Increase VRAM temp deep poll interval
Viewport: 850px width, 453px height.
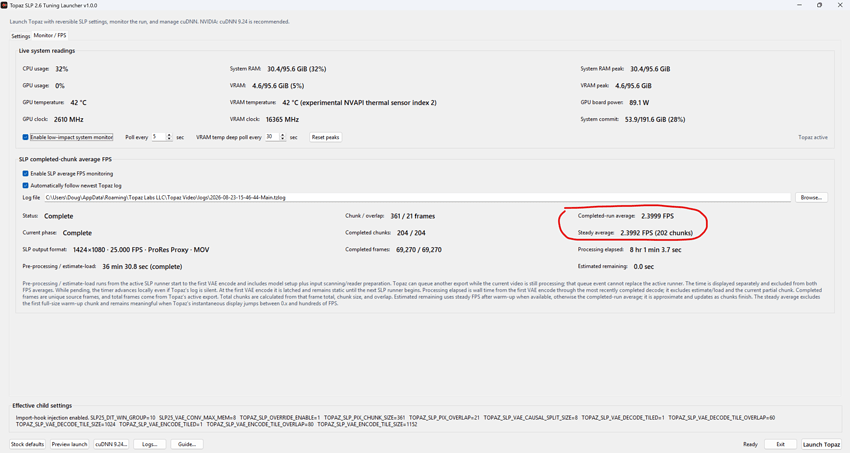(x=282, y=135)
